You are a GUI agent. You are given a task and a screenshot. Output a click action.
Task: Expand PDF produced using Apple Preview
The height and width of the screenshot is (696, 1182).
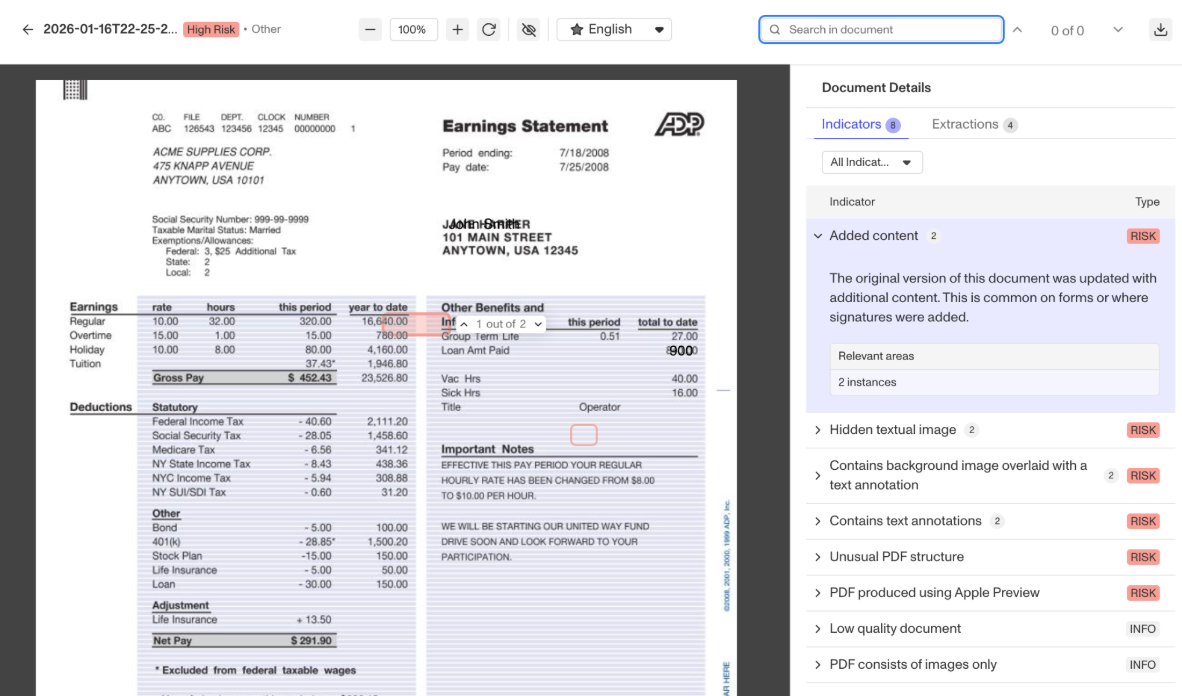[818, 593]
